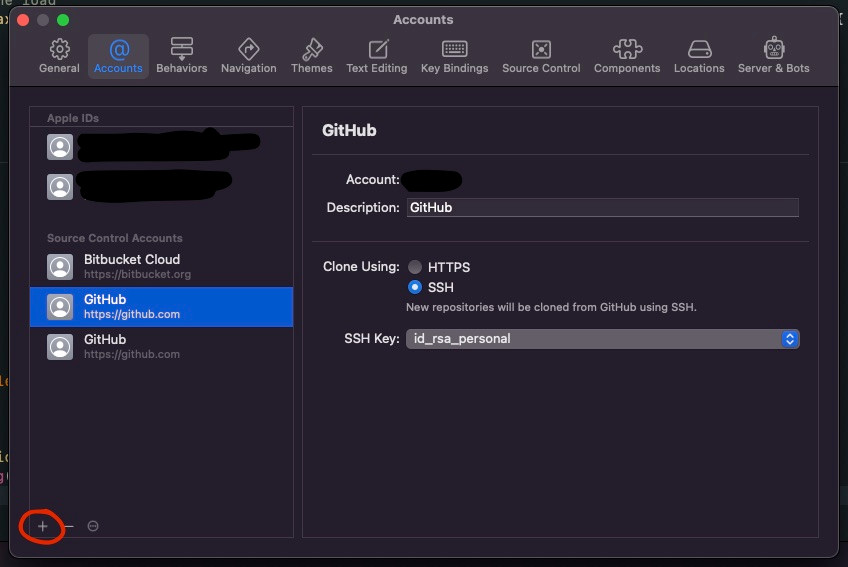Click 'New repositories will be cloned' note
This screenshot has width=848, height=567.
click(x=551, y=307)
